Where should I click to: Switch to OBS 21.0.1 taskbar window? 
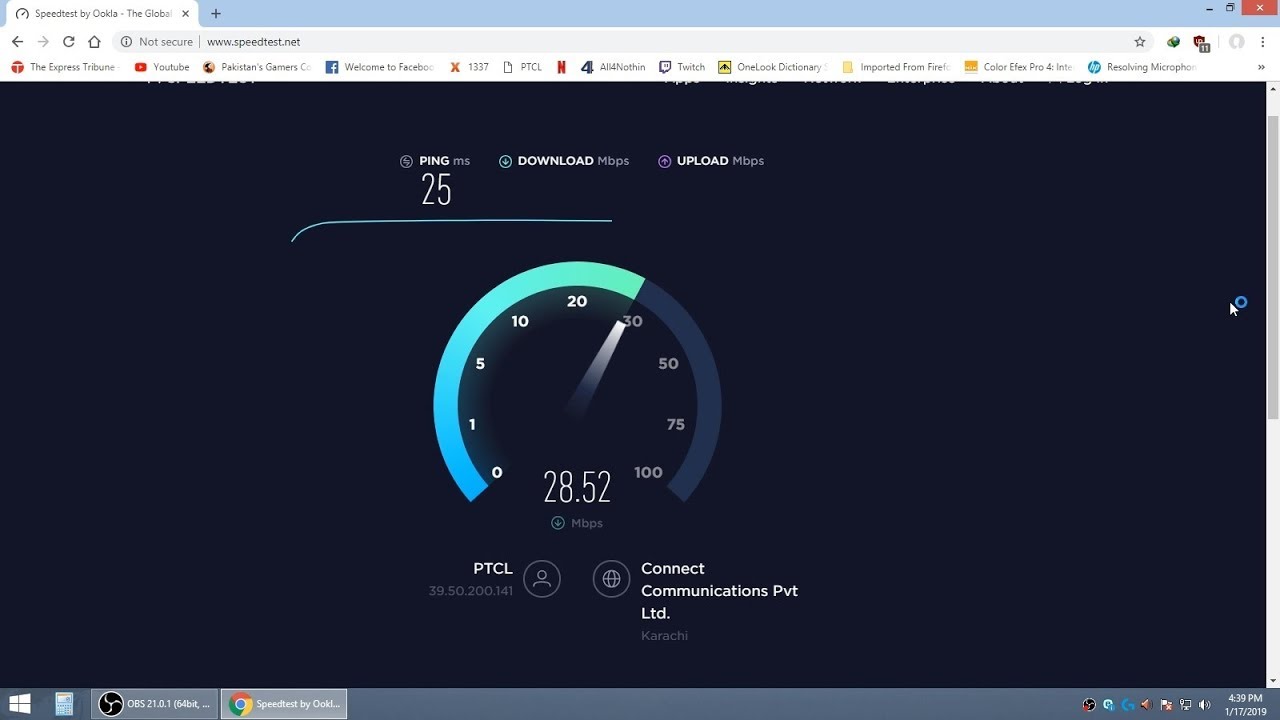(x=155, y=704)
